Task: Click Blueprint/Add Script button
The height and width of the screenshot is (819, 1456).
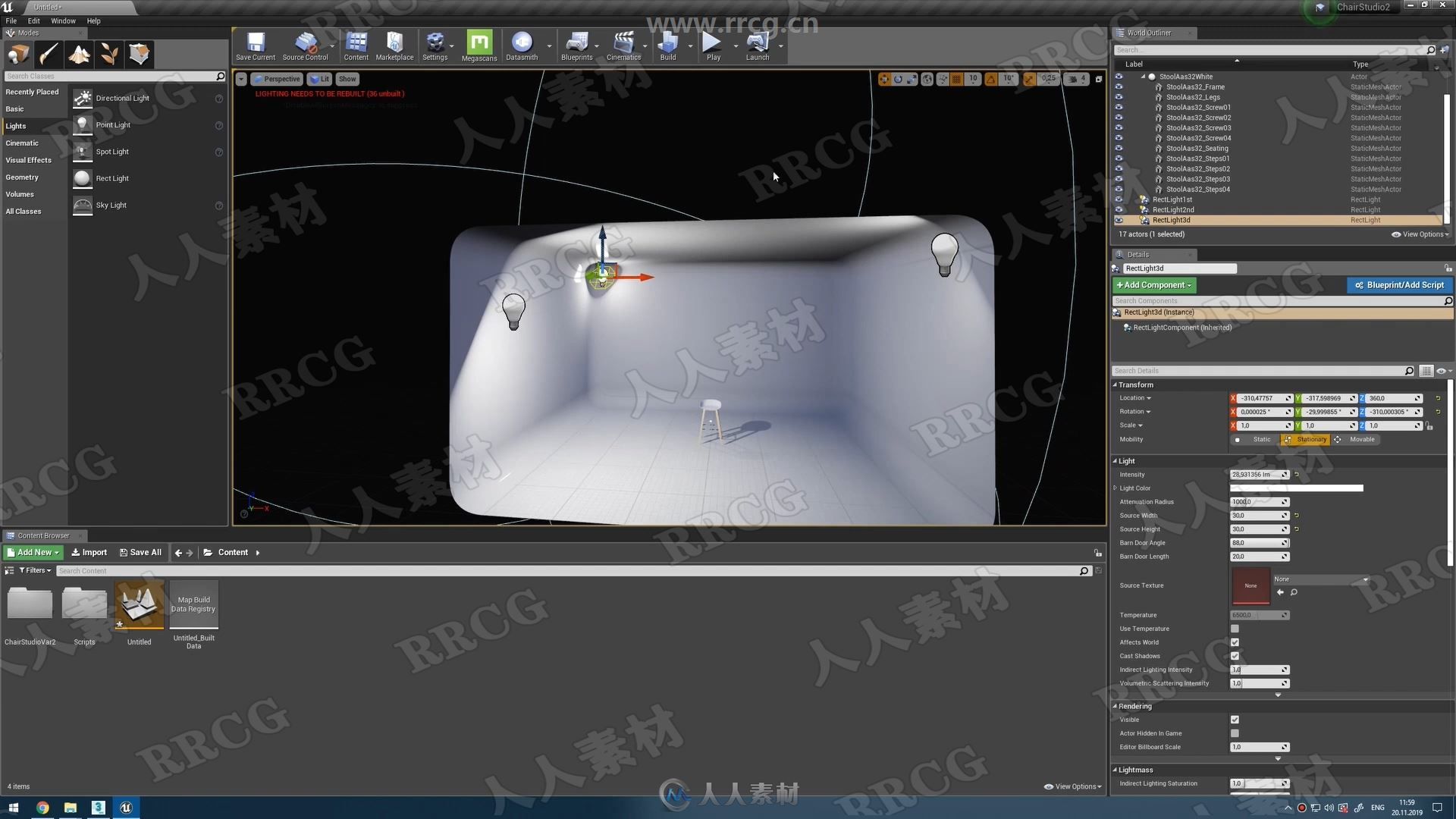Action: coord(1398,285)
